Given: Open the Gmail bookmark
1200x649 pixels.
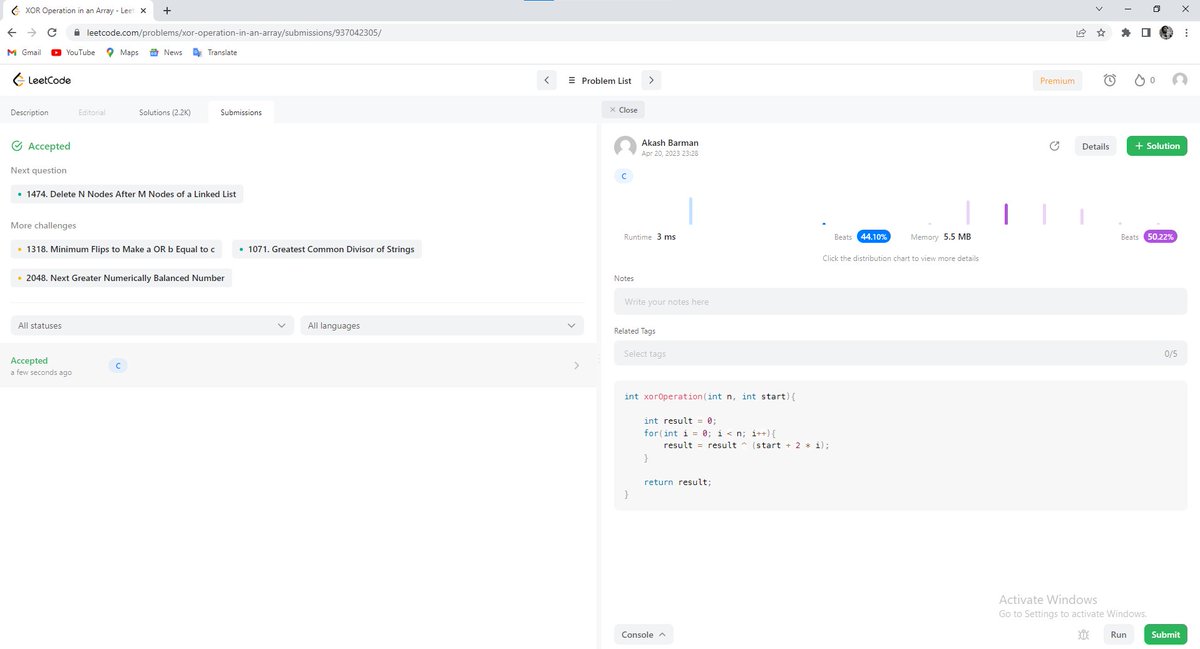Looking at the screenshot, I should [x=24, y=52].
